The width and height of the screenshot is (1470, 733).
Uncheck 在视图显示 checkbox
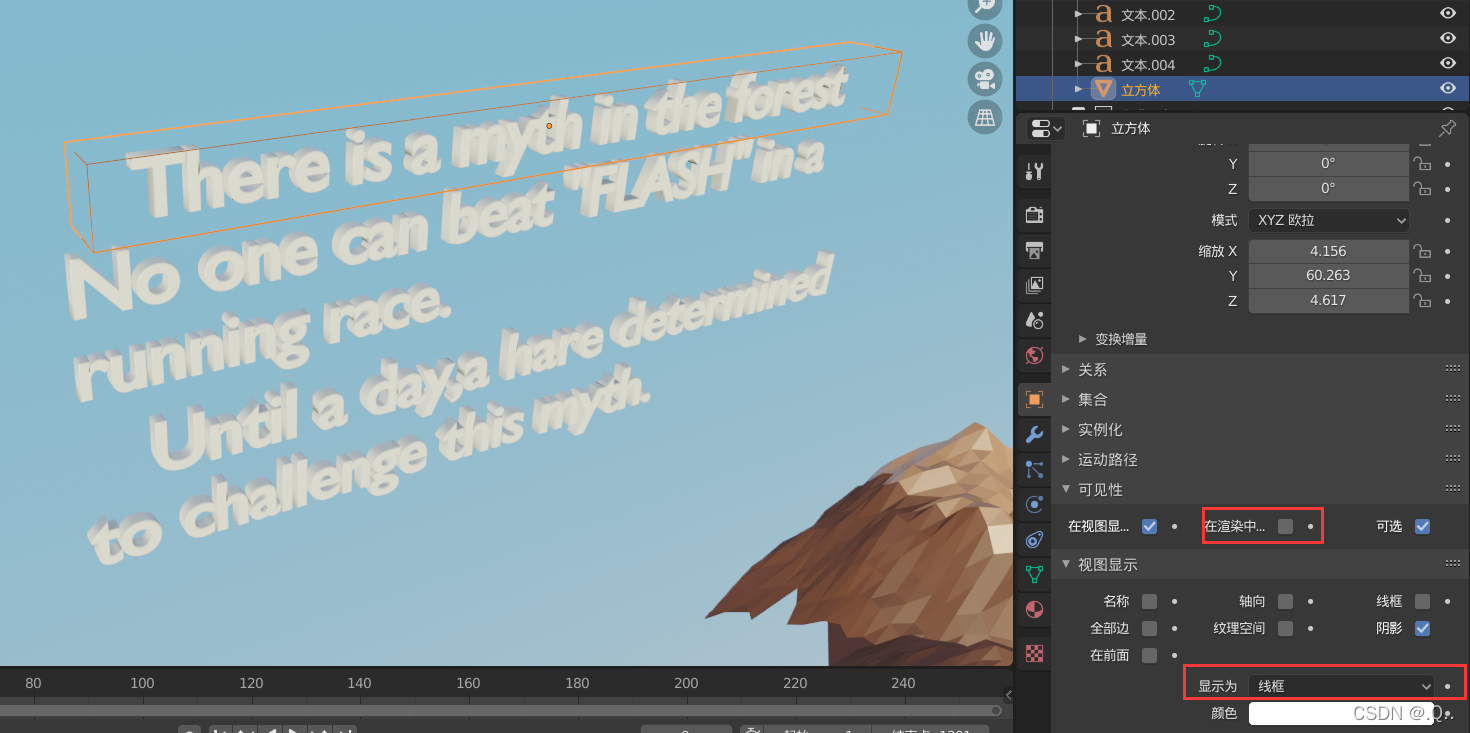pyautogui.click(x=1149, y=526)
